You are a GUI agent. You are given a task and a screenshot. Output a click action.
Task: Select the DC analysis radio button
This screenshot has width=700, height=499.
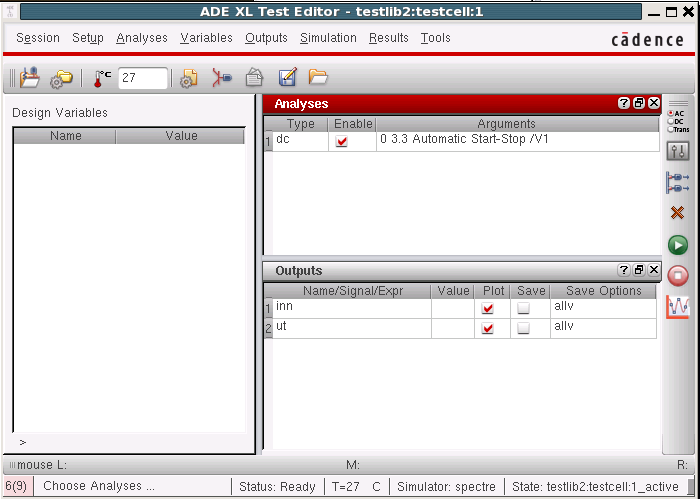click(x=671, y=121)
